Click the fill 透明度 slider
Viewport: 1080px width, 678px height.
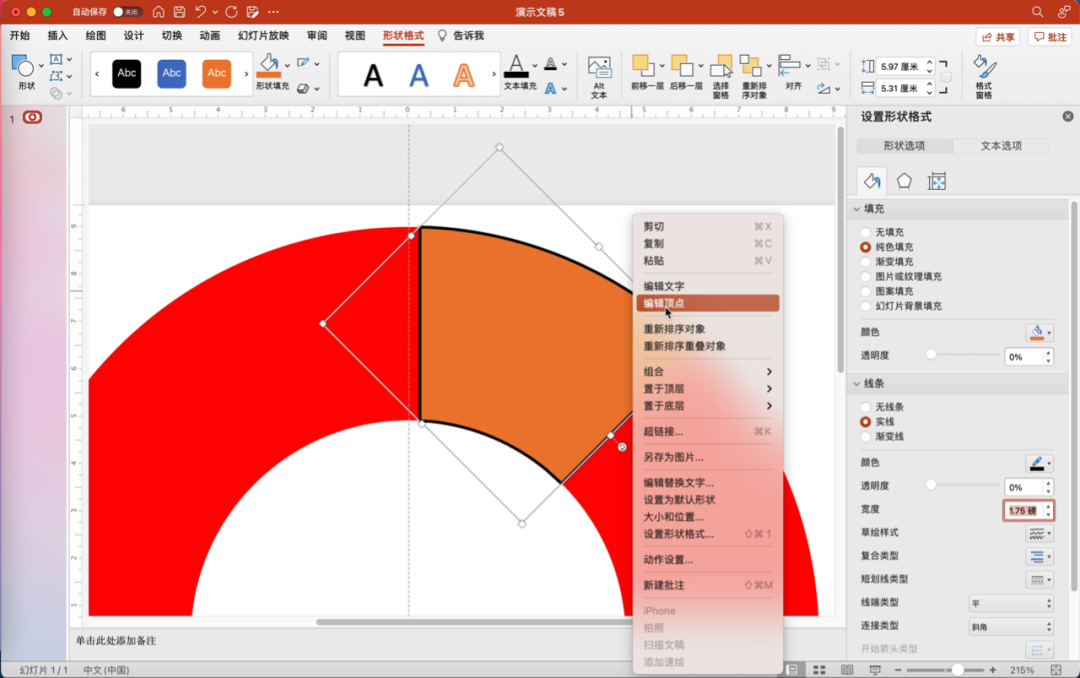tap(964, 355)
